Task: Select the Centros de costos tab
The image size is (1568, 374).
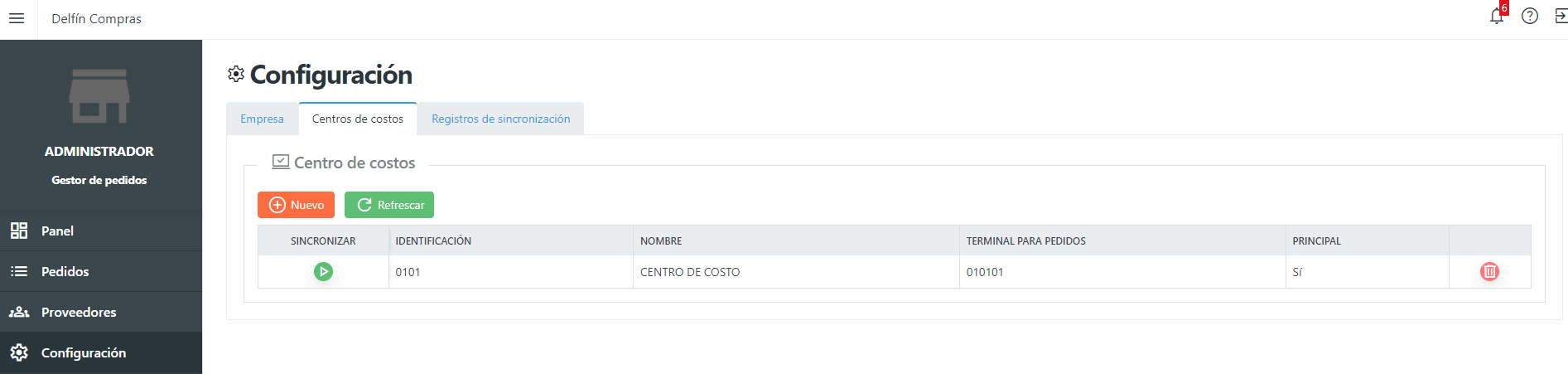Action: pyautogui.click(x=358, y=119)
